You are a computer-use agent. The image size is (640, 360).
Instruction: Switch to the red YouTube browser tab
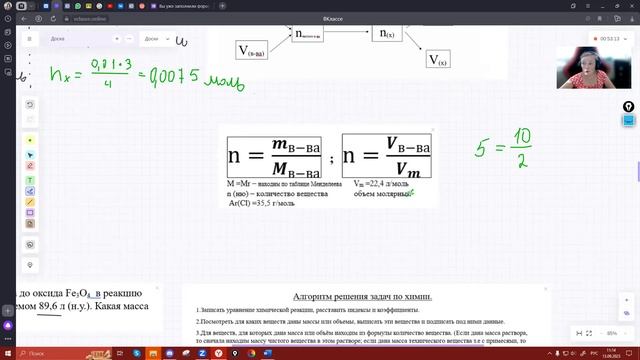coord(110,6)
